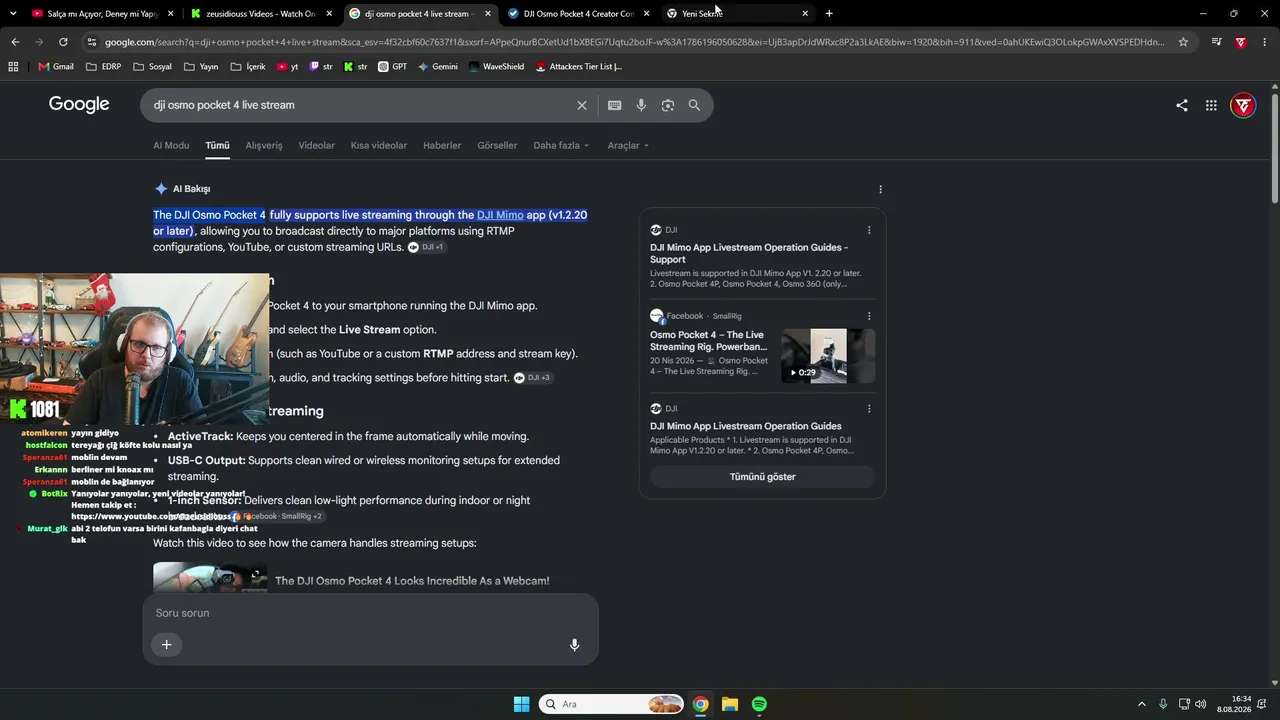The height and width of the screenshot is (720, 1280).
Task: Open the taskbar Ara search box
Action: 611,704
